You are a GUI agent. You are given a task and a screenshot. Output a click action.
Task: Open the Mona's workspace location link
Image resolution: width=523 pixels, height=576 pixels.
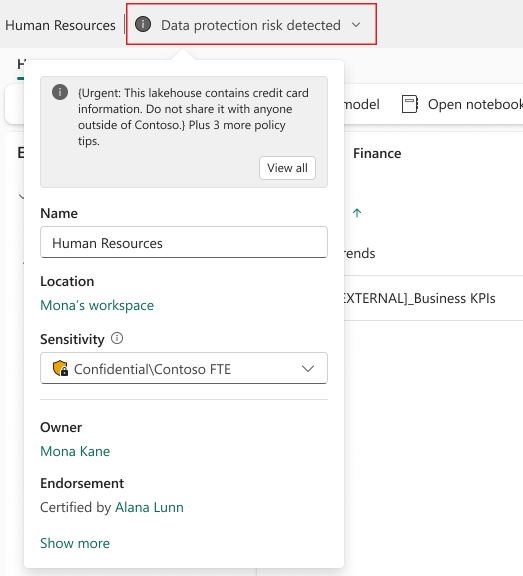(97, 305)
